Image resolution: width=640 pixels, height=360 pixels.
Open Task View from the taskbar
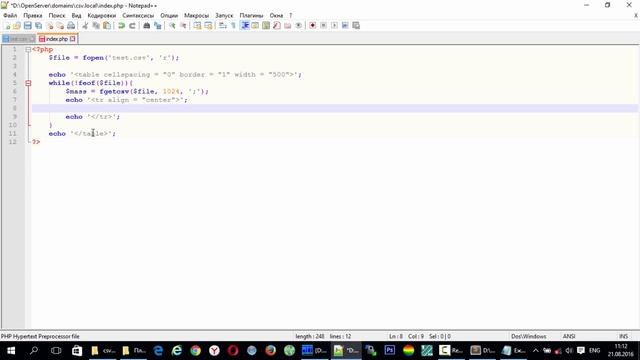coord(56,351)
